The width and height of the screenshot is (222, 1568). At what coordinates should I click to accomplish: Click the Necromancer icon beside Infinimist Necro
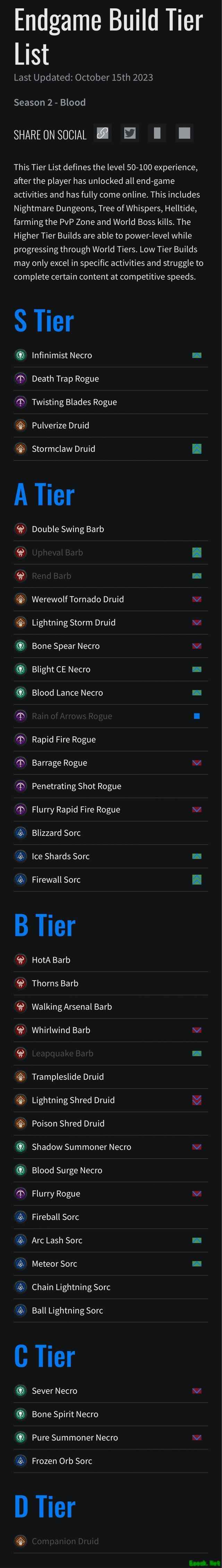coord(20,356)
